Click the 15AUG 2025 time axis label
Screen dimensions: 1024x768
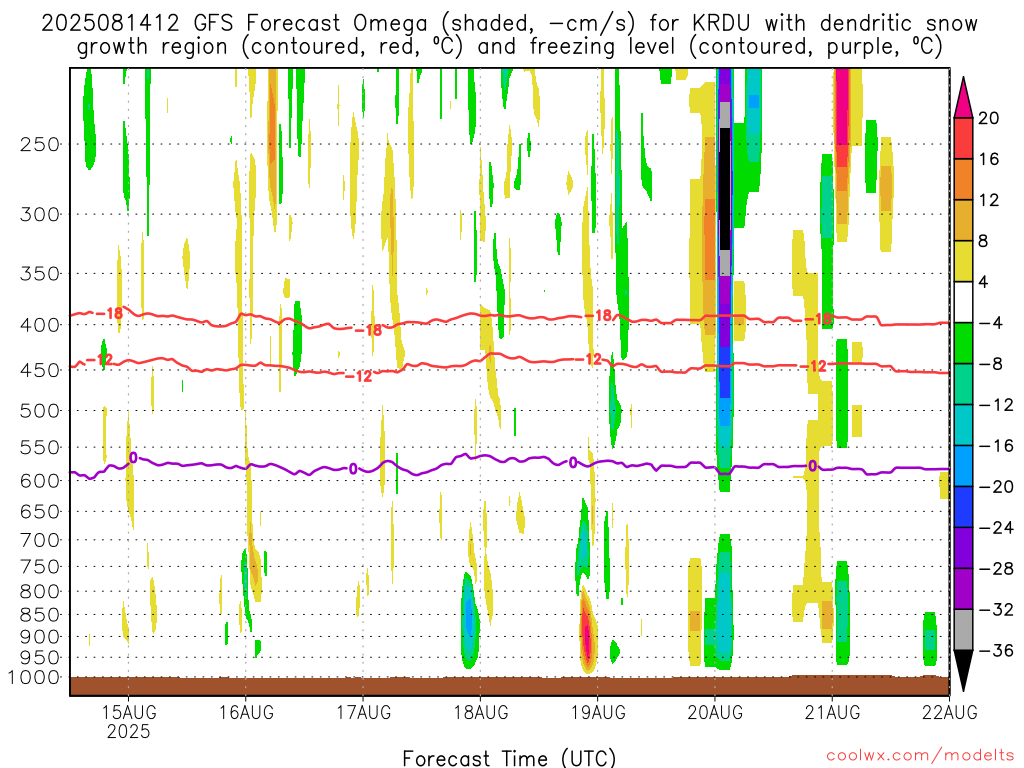pos(129,721)
